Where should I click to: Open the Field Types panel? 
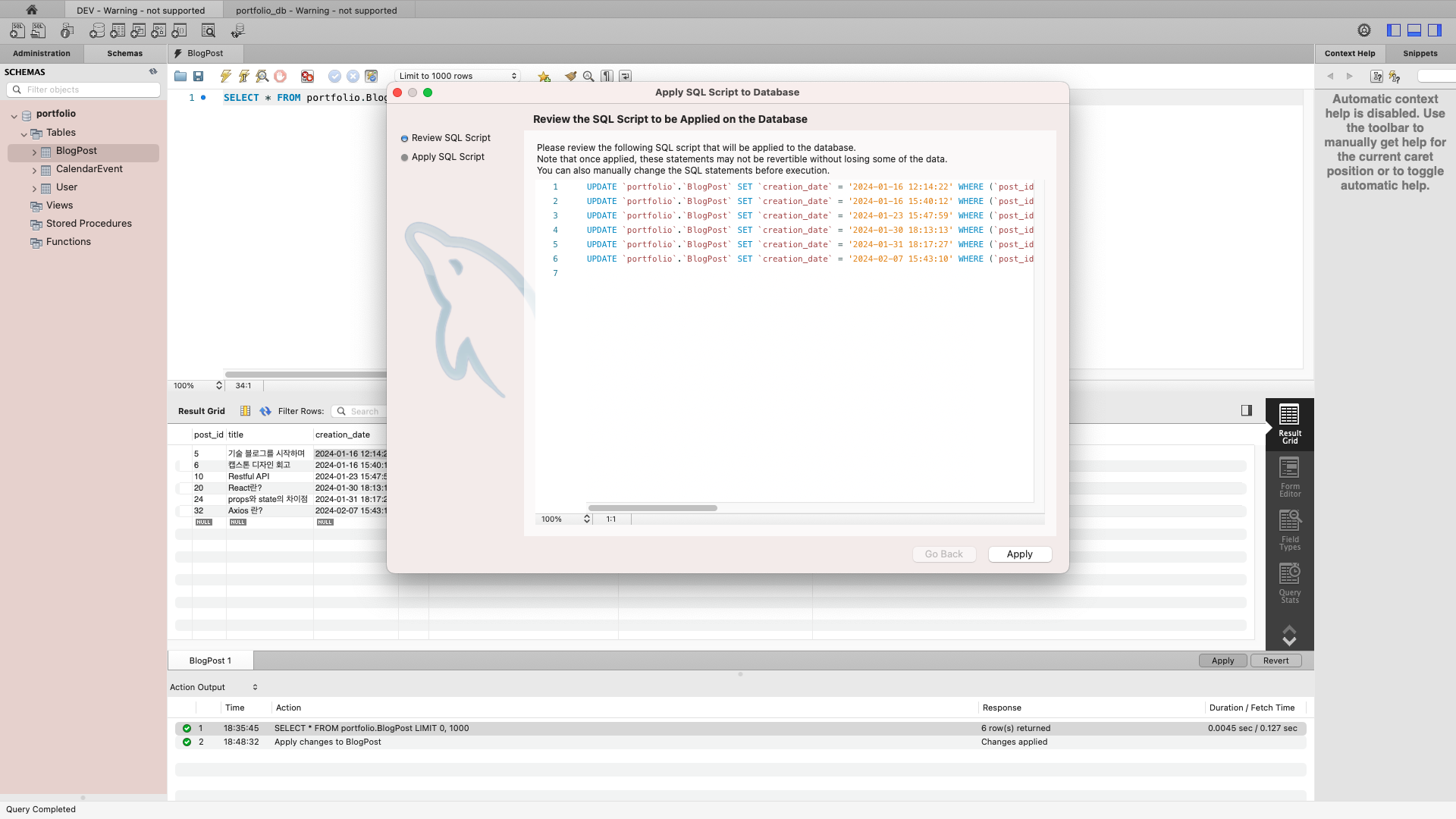pyautogui.click(x=1289, y=530)
